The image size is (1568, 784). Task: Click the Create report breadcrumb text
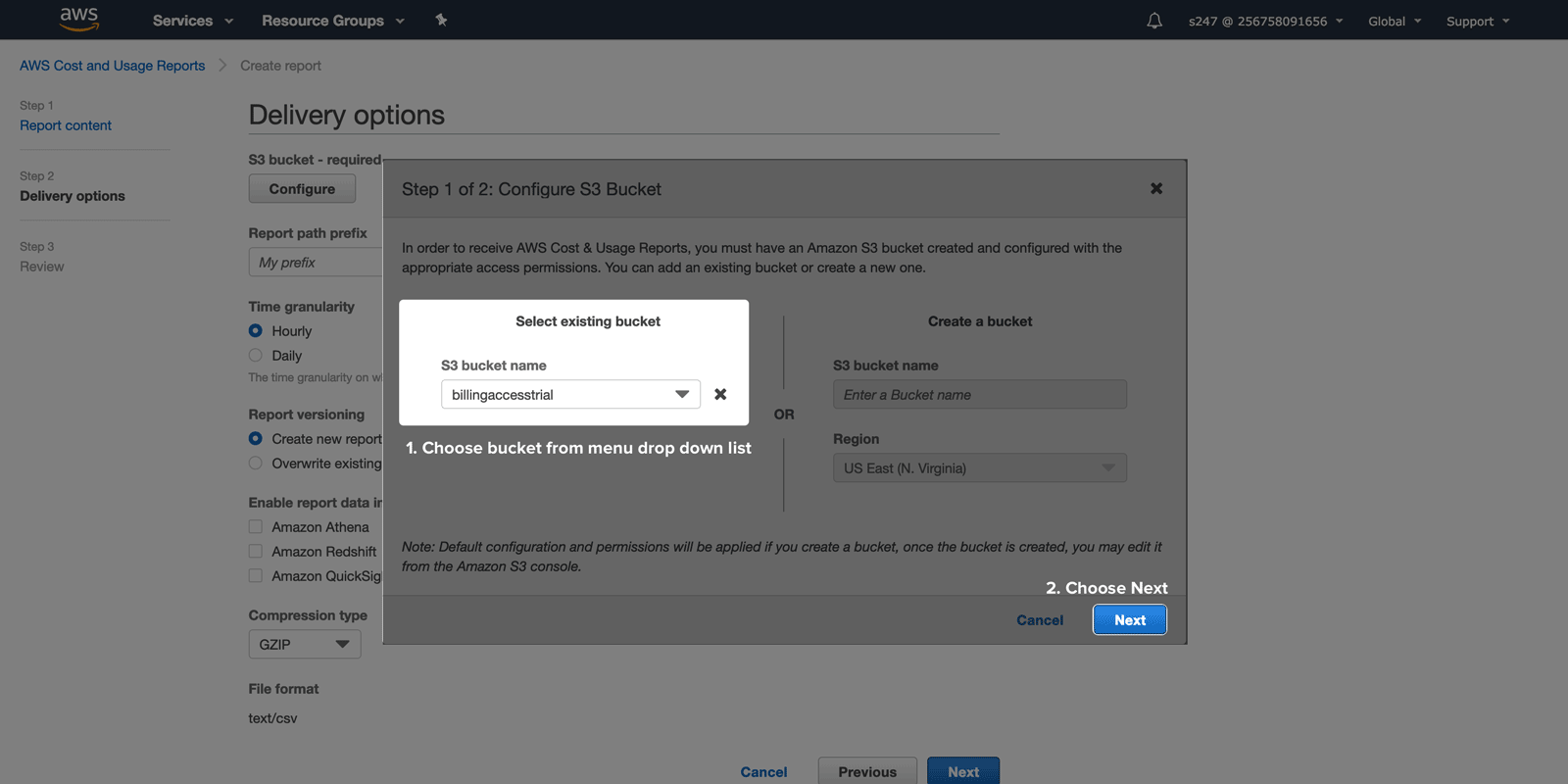(x=280, y=66)
